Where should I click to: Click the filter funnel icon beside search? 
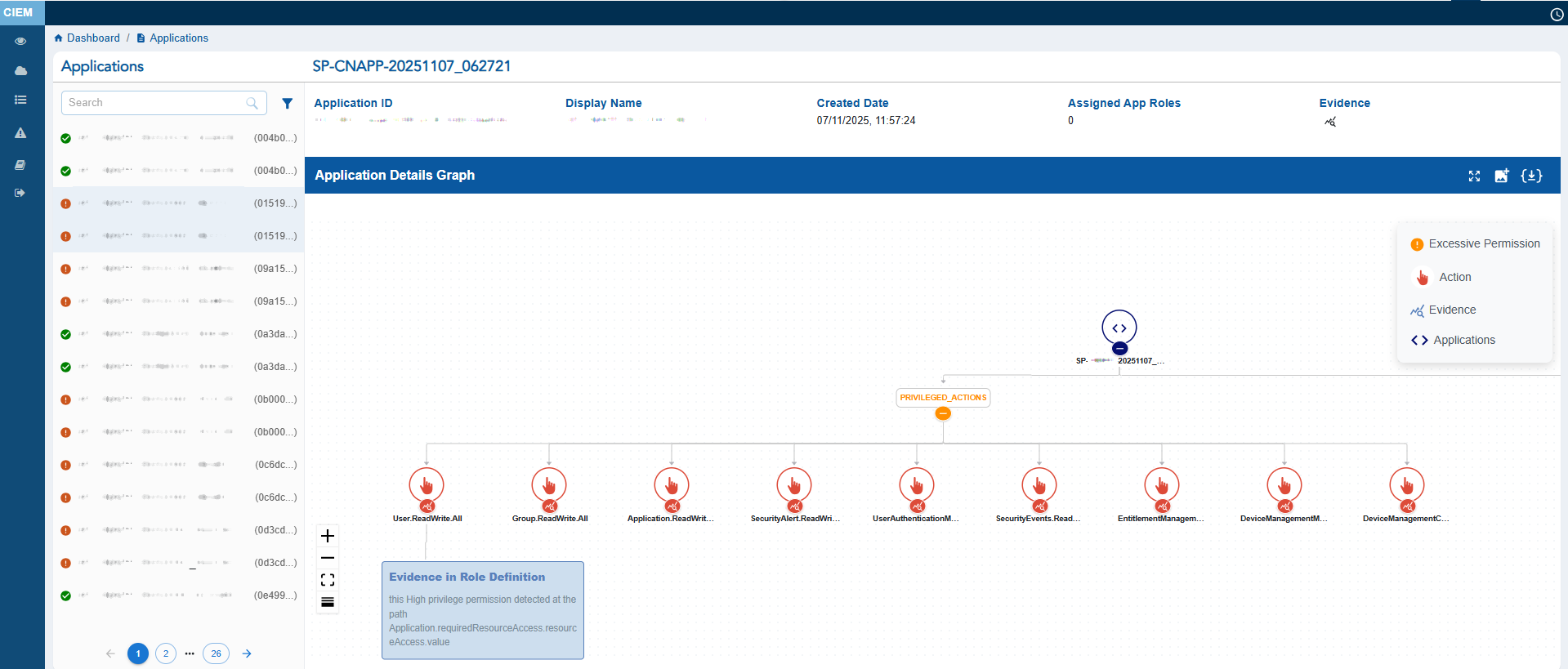coord(287,104)
